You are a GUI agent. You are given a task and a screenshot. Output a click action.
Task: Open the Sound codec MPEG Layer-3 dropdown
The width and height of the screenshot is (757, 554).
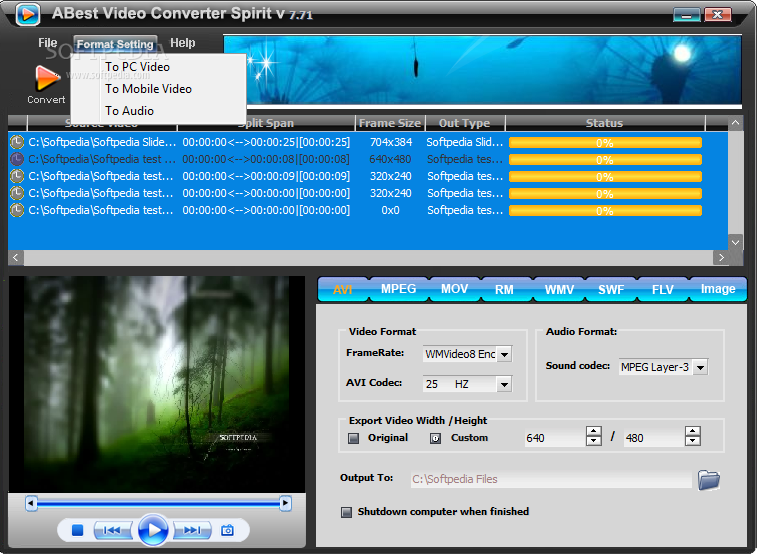[701, 367]
